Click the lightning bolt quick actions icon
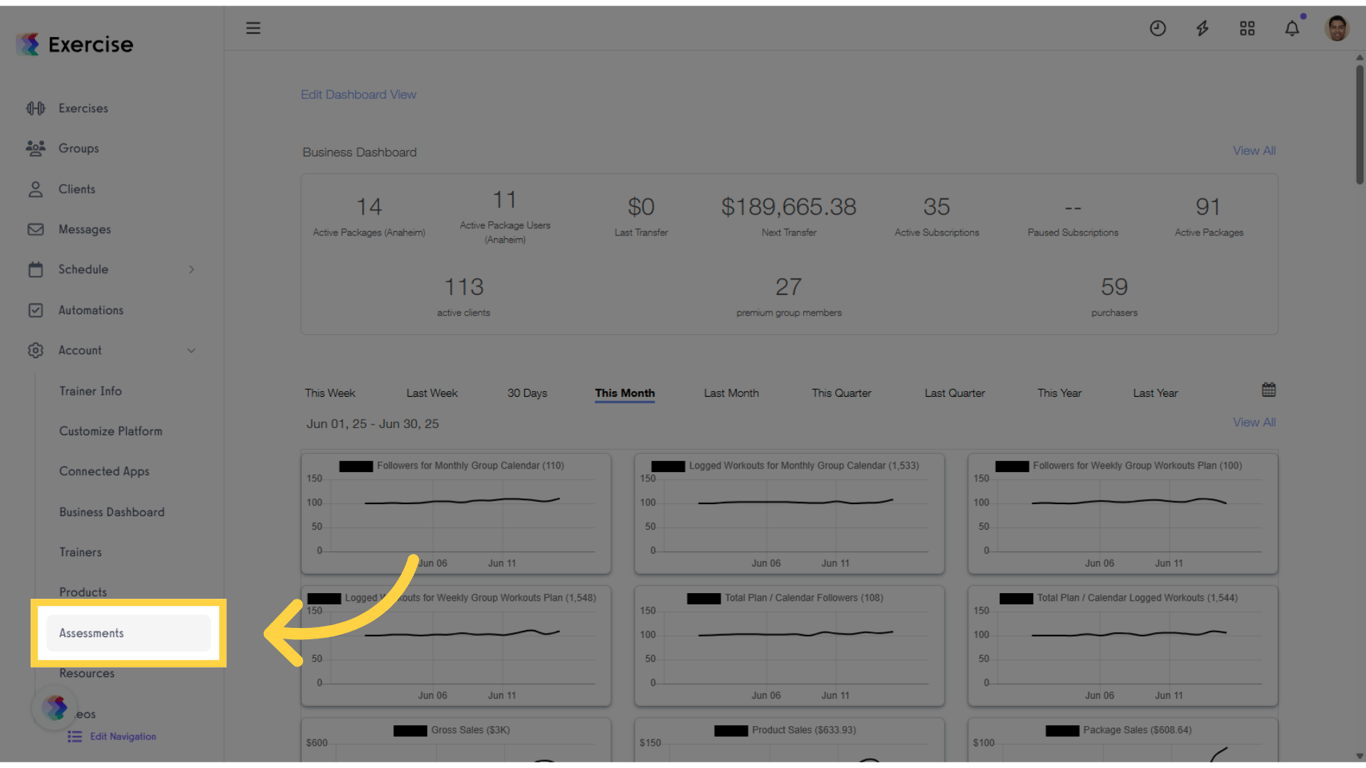The width and height of the screenshot is (1366, 768). coord(1202,28)
